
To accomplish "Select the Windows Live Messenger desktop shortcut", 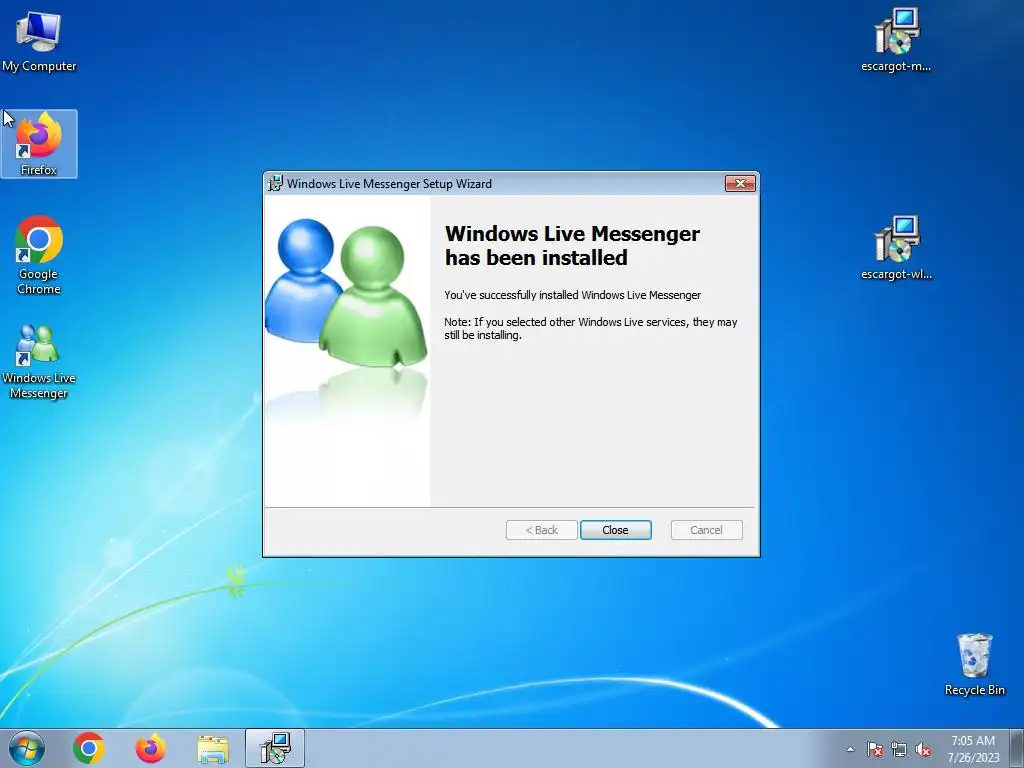I will click(x=39, y=361).
